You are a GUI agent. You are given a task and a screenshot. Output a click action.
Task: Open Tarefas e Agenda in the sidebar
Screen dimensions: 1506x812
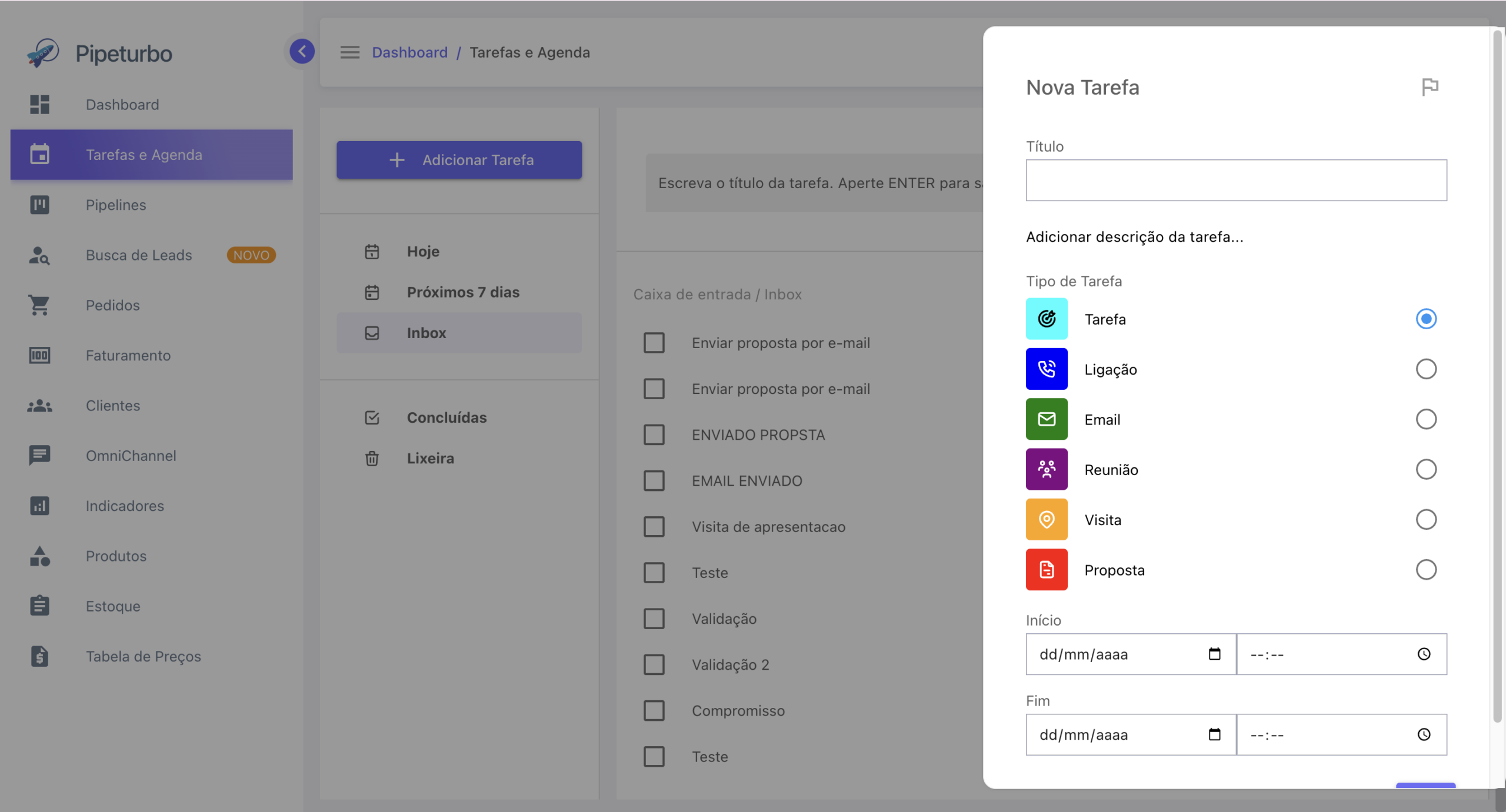(x=151, y=155)
